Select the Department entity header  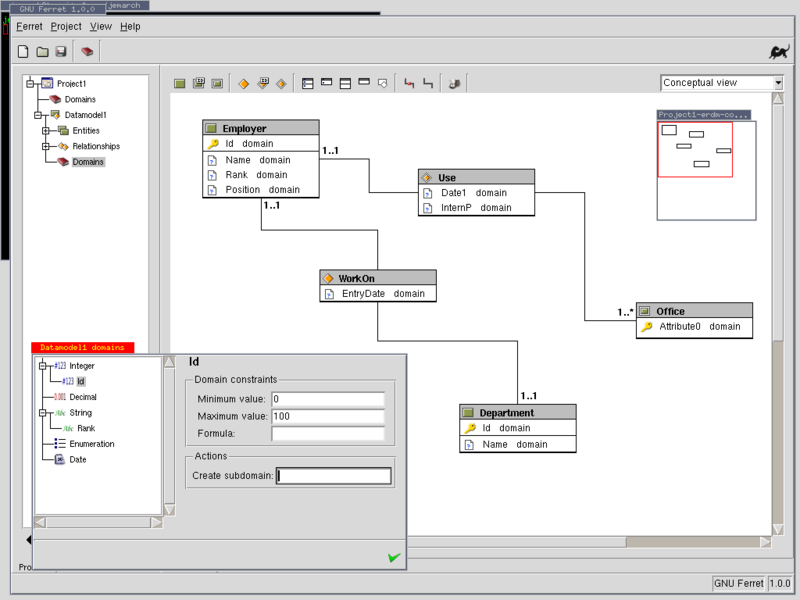tap(518, 412)
